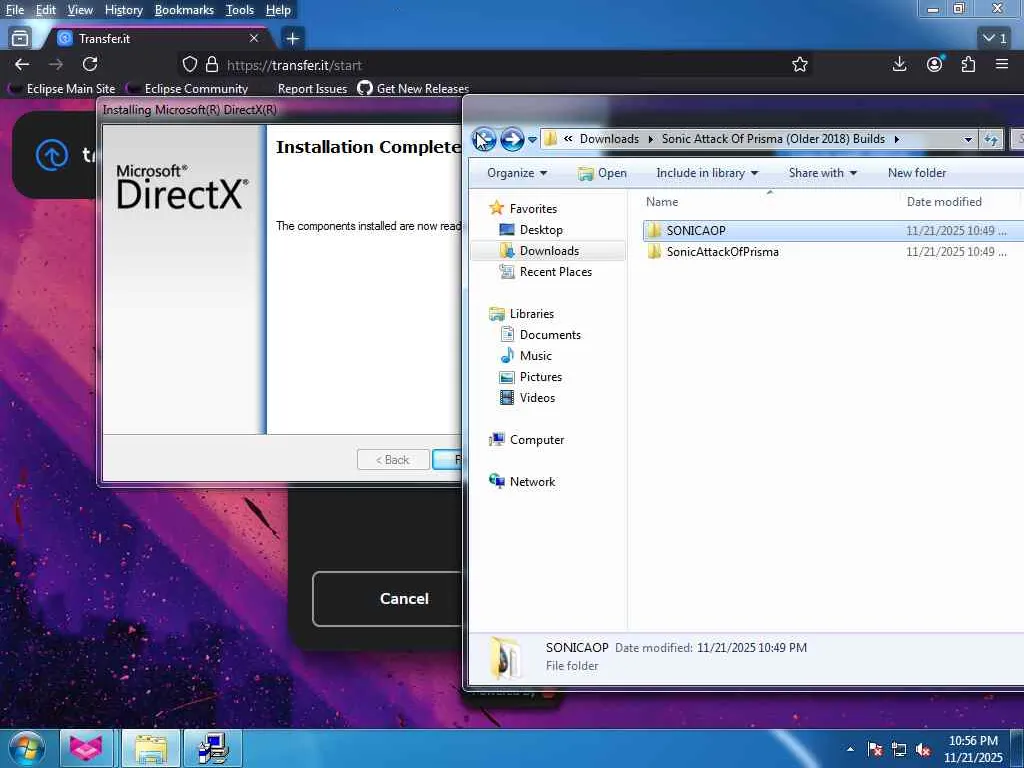Viewport: 1024px width, 768px height.
Task: Select Downloads in the breadcrumb path
Action: pyautogui.click(x=609, y=139)
